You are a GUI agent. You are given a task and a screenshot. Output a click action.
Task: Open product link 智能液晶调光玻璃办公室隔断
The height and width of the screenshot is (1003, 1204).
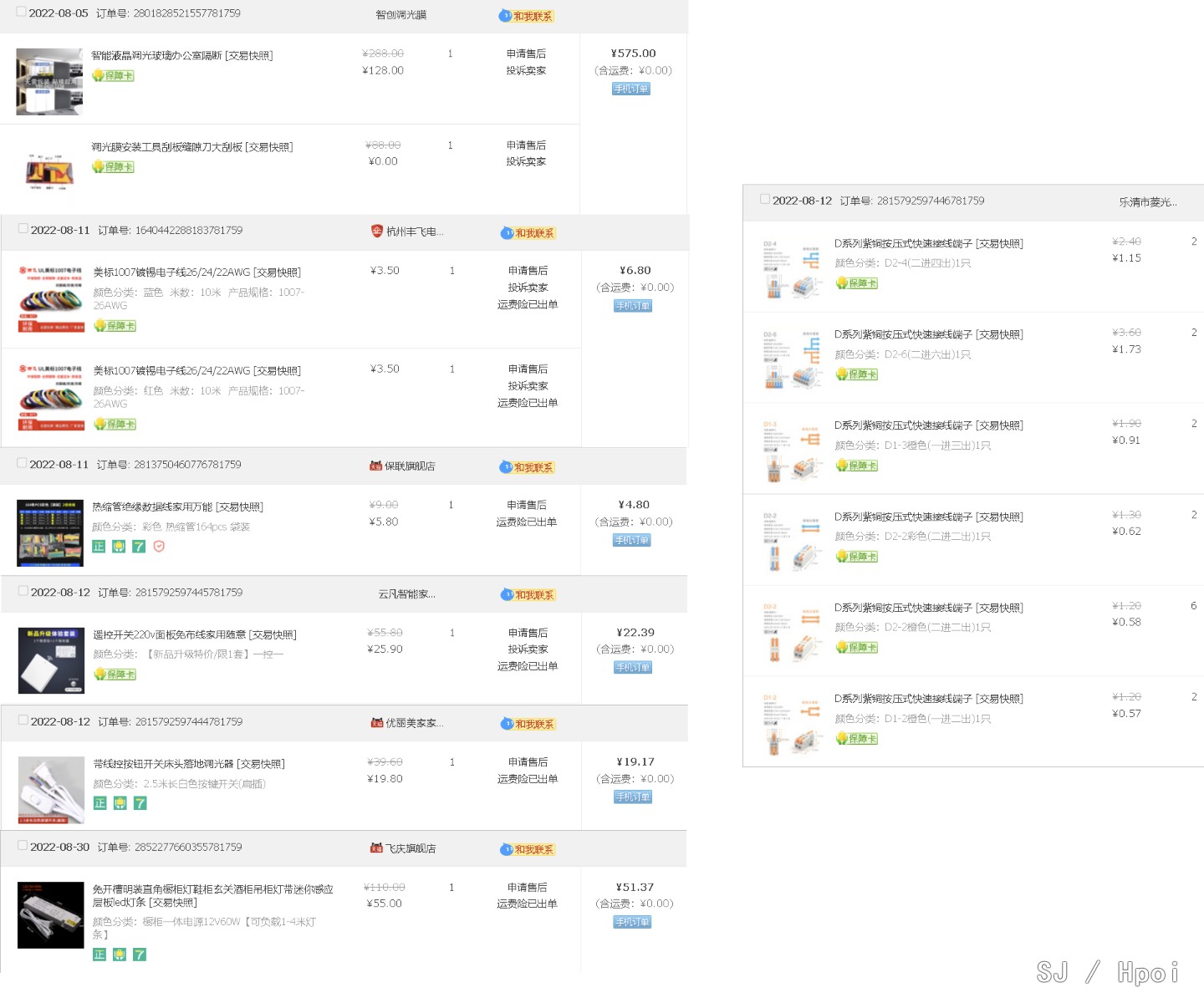(157, 55)
